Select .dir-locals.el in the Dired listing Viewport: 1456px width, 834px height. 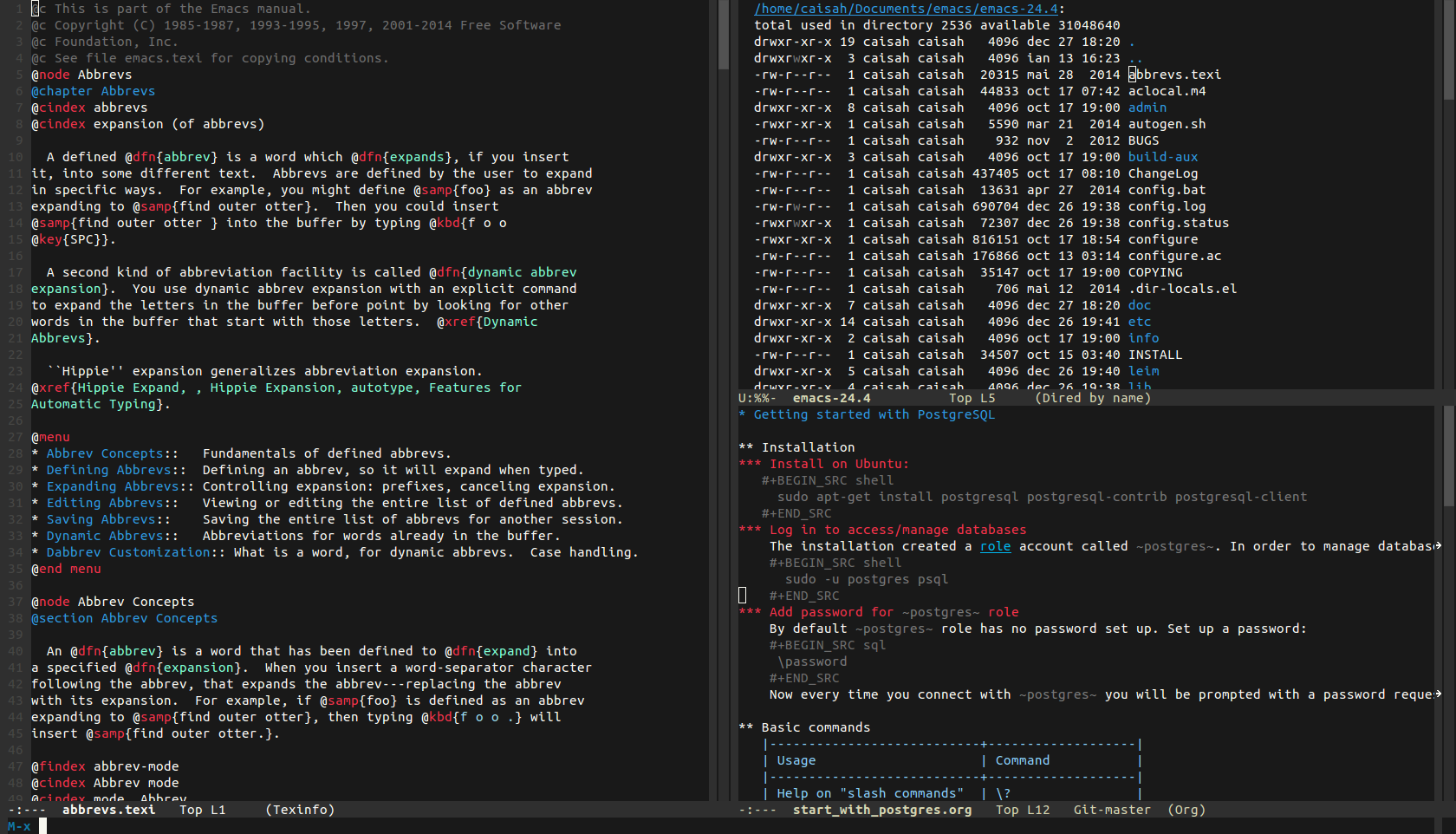1182,289
